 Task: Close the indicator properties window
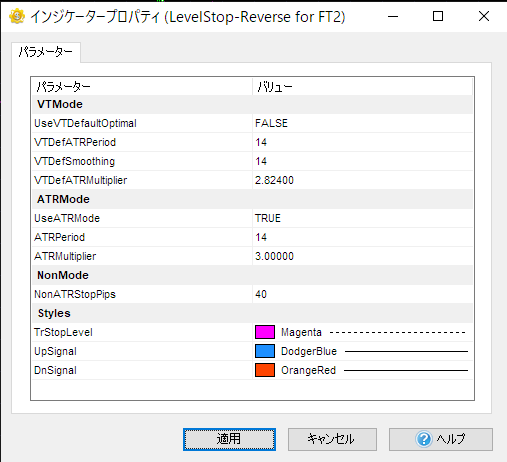(x=484, y=16)
